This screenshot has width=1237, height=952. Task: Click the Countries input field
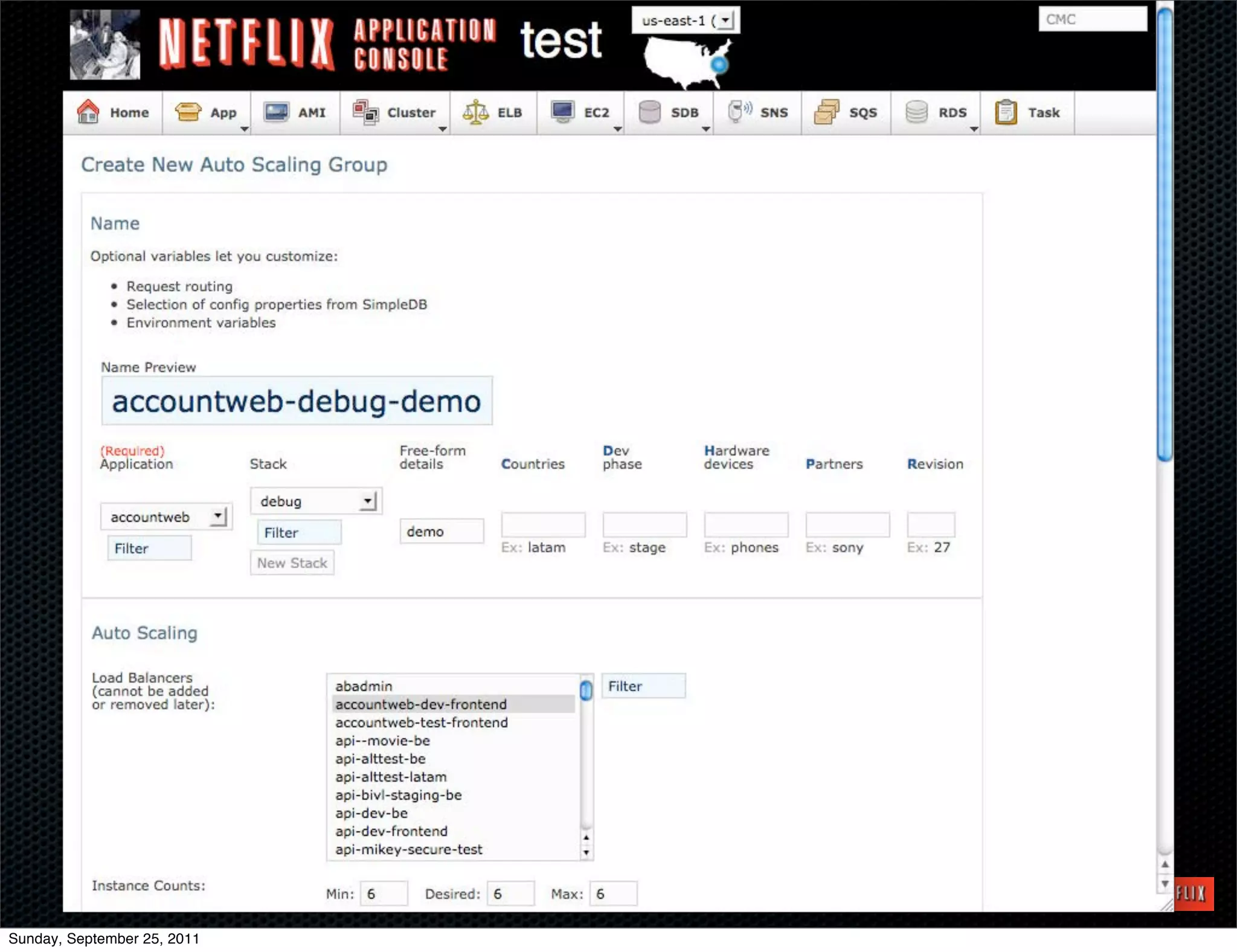tap(543, 524)
